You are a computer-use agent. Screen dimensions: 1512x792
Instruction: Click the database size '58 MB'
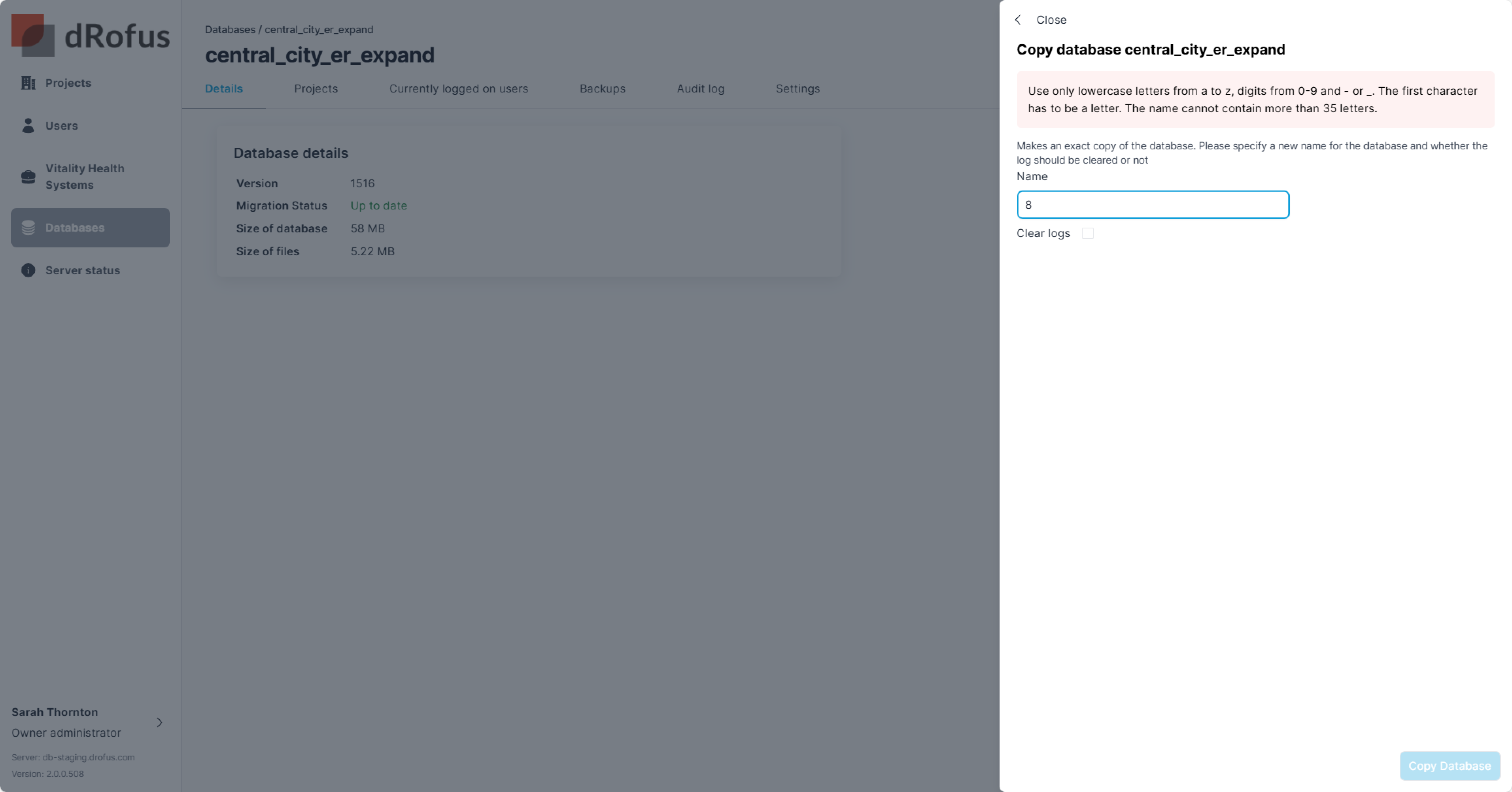pyautogui.click(x=367, y=228)
